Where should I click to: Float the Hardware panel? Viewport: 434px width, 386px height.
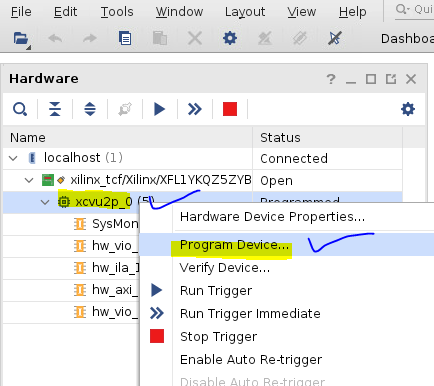391,79
